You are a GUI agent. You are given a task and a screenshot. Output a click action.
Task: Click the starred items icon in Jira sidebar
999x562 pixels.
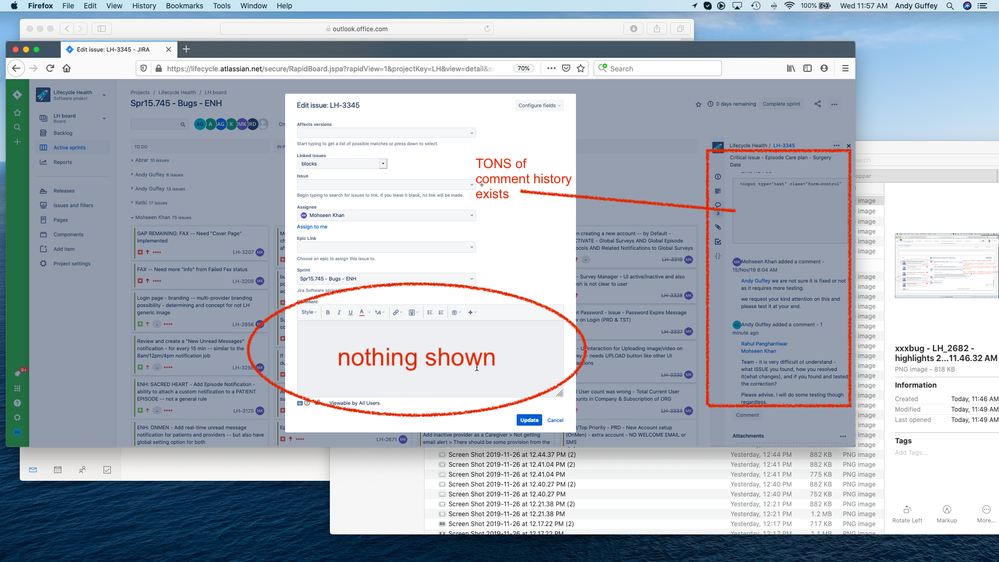point(17,113)
